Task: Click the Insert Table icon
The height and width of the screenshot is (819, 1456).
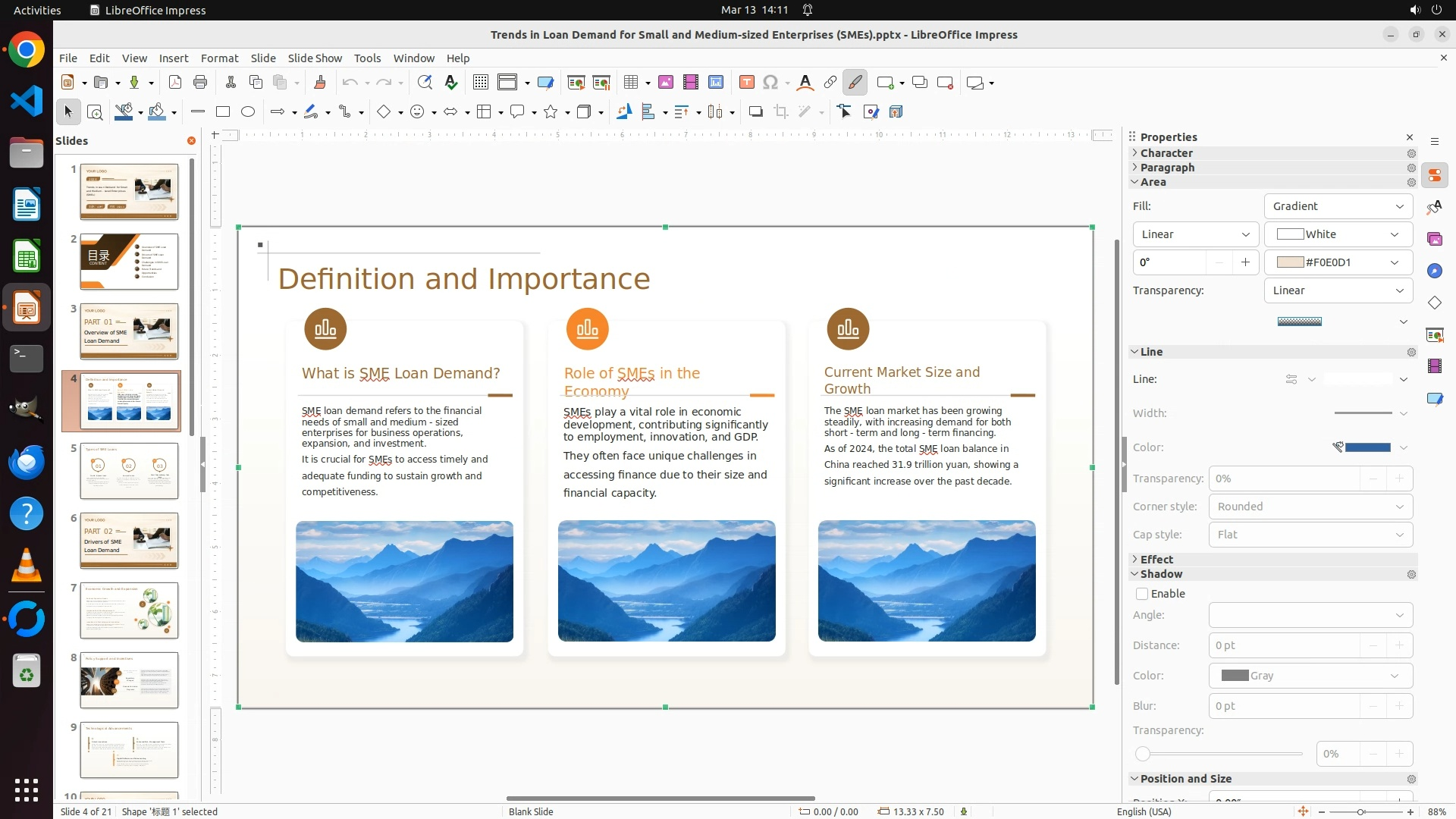Action: (x=631, y=83)
